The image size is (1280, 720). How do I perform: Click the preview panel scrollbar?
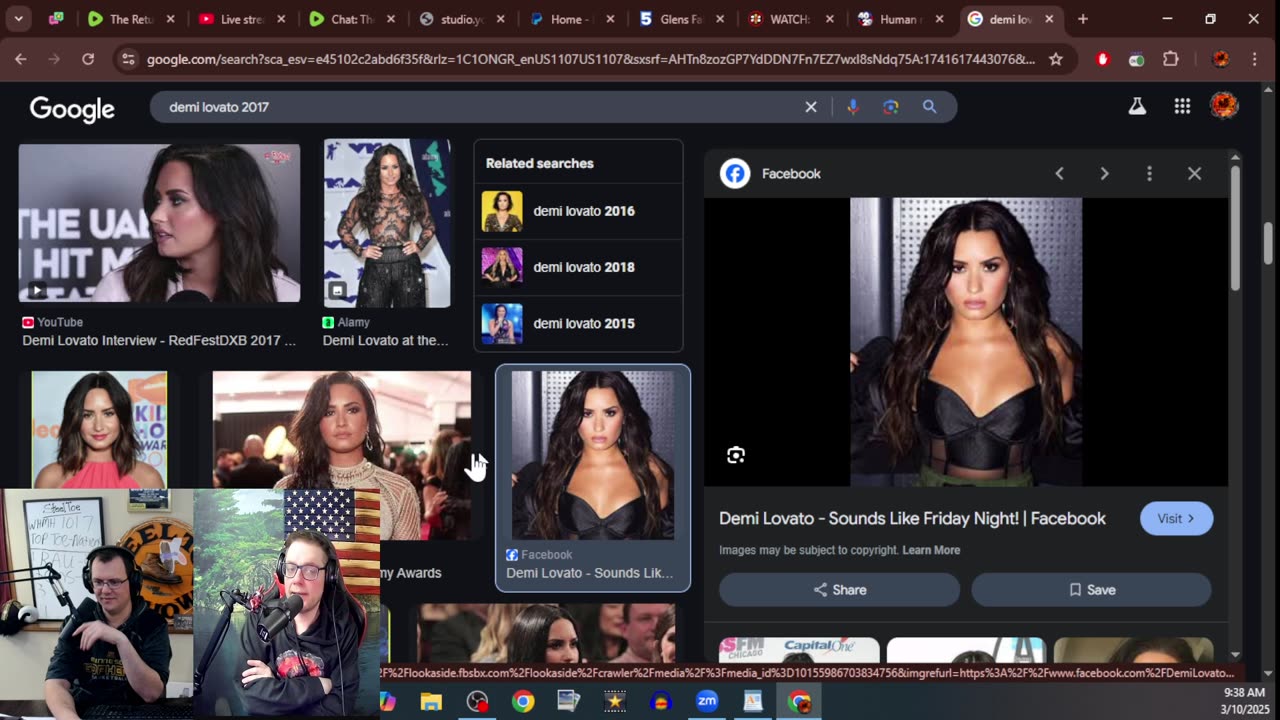[x=1236, y=230]
